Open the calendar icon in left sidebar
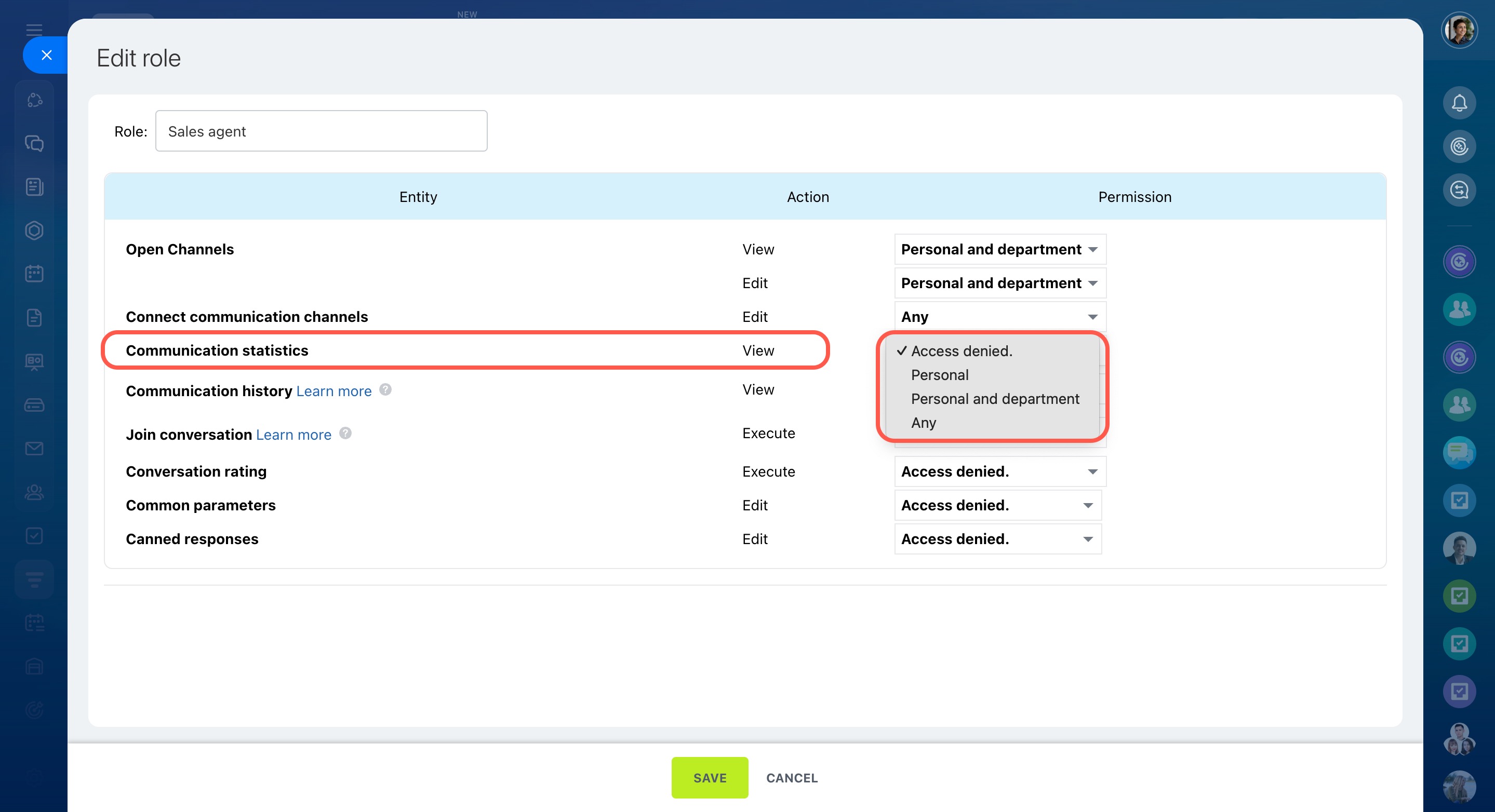1495x812 pixels. point(34,274)
